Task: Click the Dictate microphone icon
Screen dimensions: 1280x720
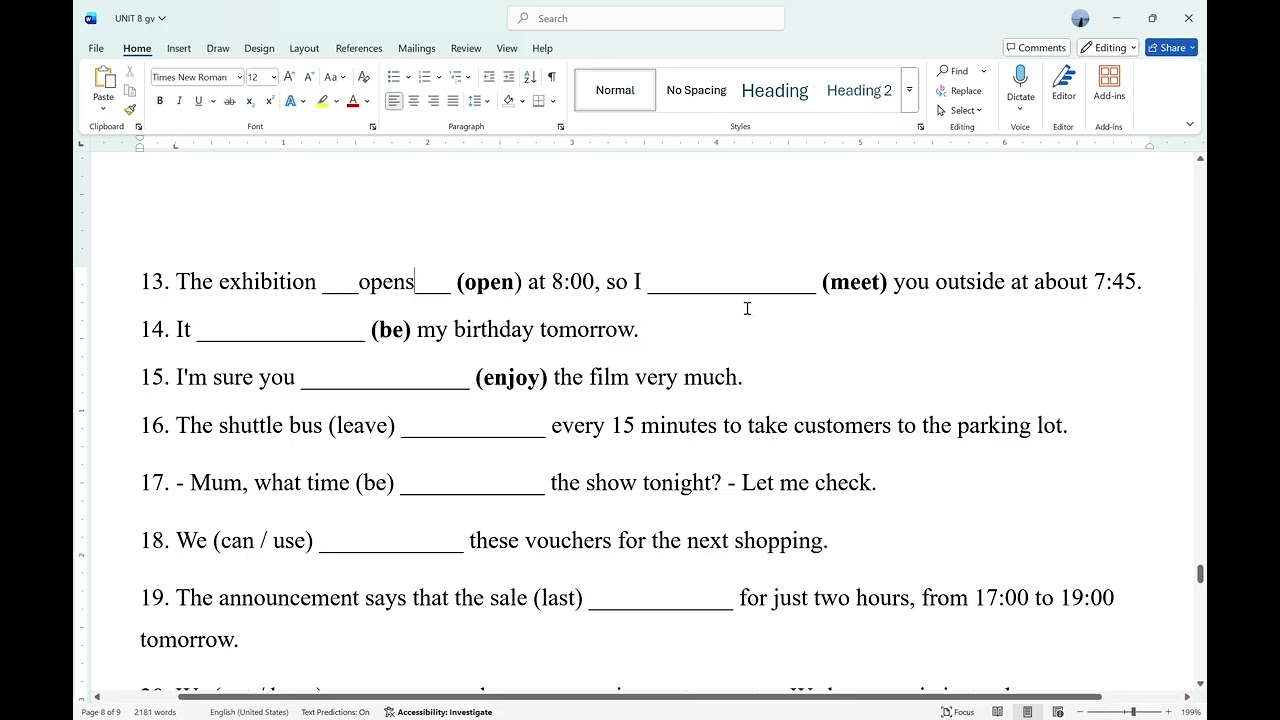Action: click(x=1020, y=78)
